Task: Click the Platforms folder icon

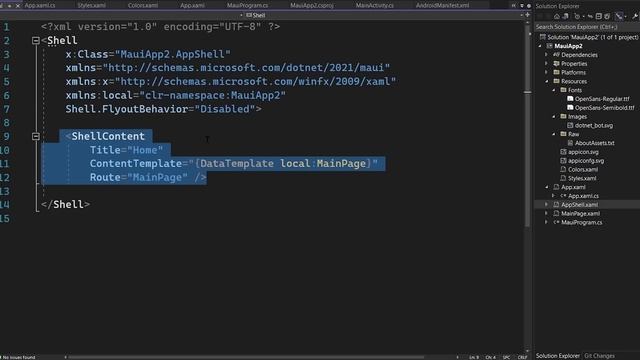Action: pyautogui.click(x=556, y=72)
